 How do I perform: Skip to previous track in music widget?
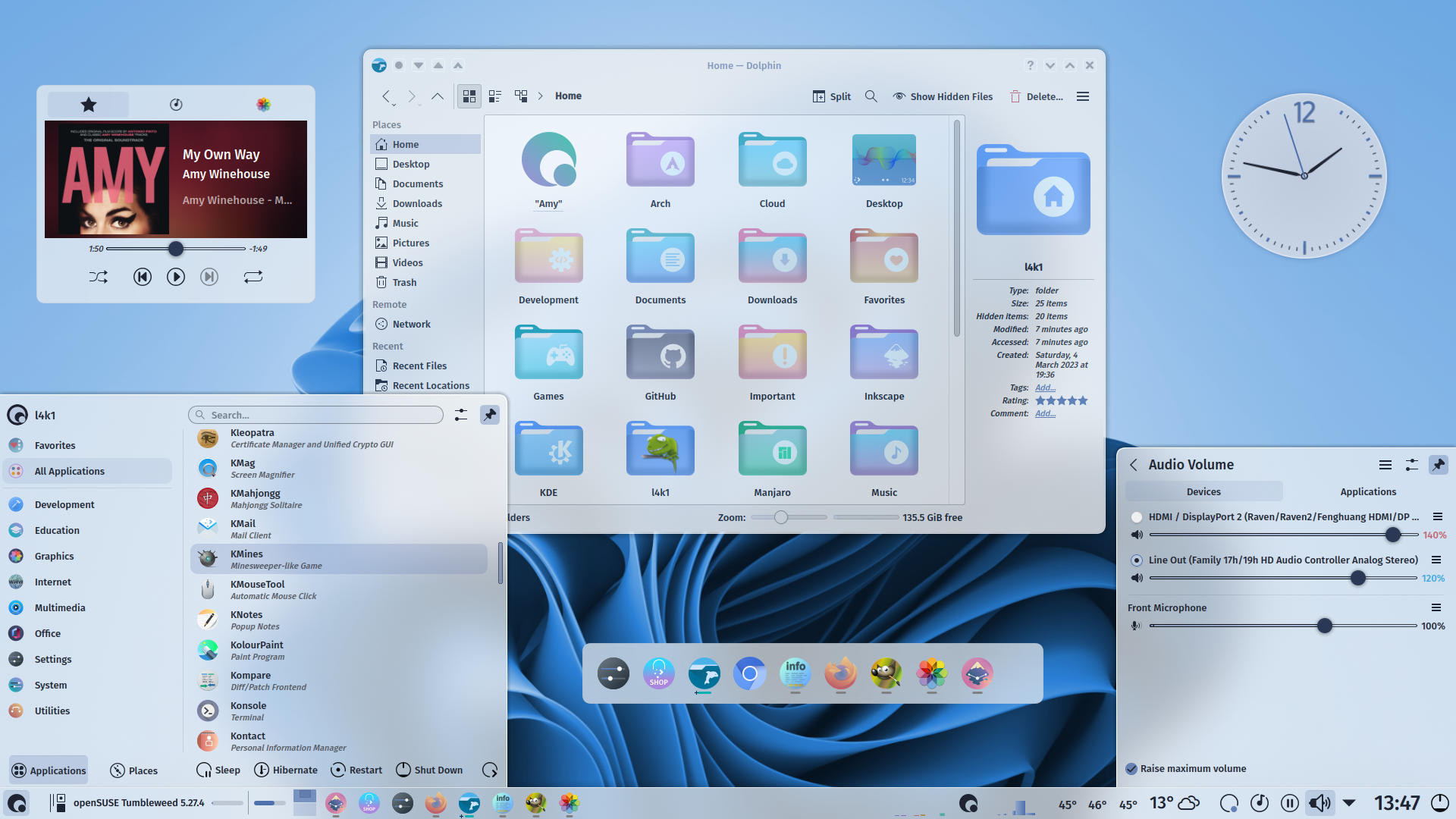[142, 277]
